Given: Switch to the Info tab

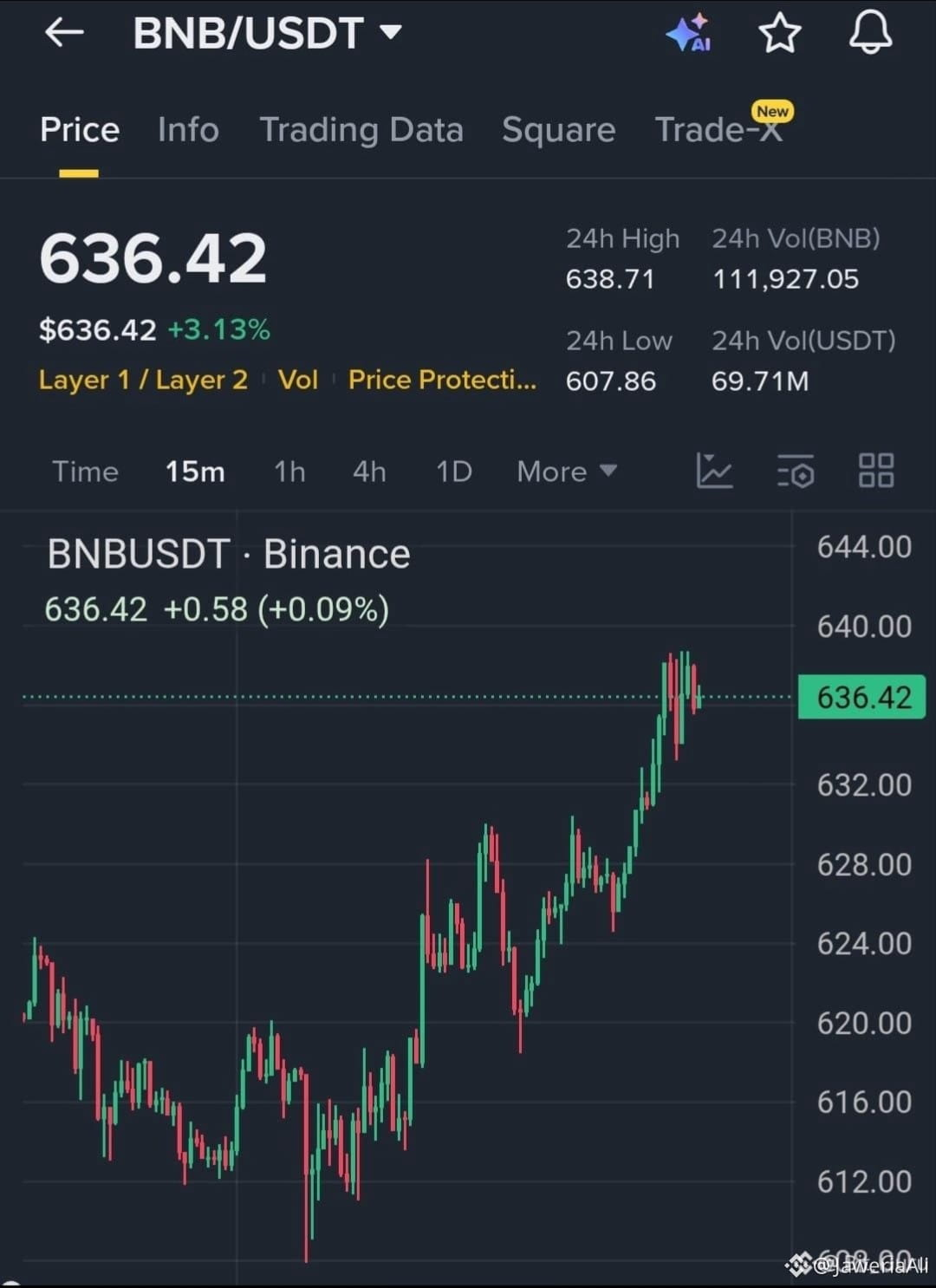Looking at the screenshot, I should click(188, 130).
